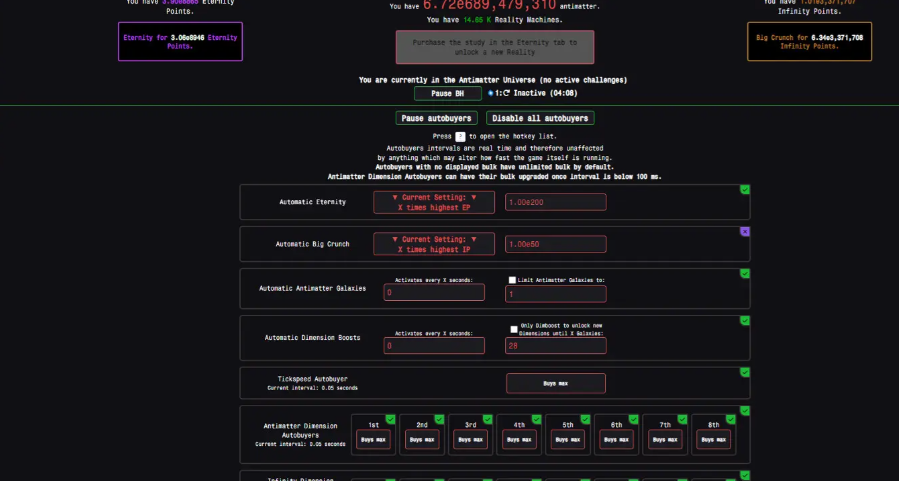Click Buys max under 3rd dimension

coord(471,440)
